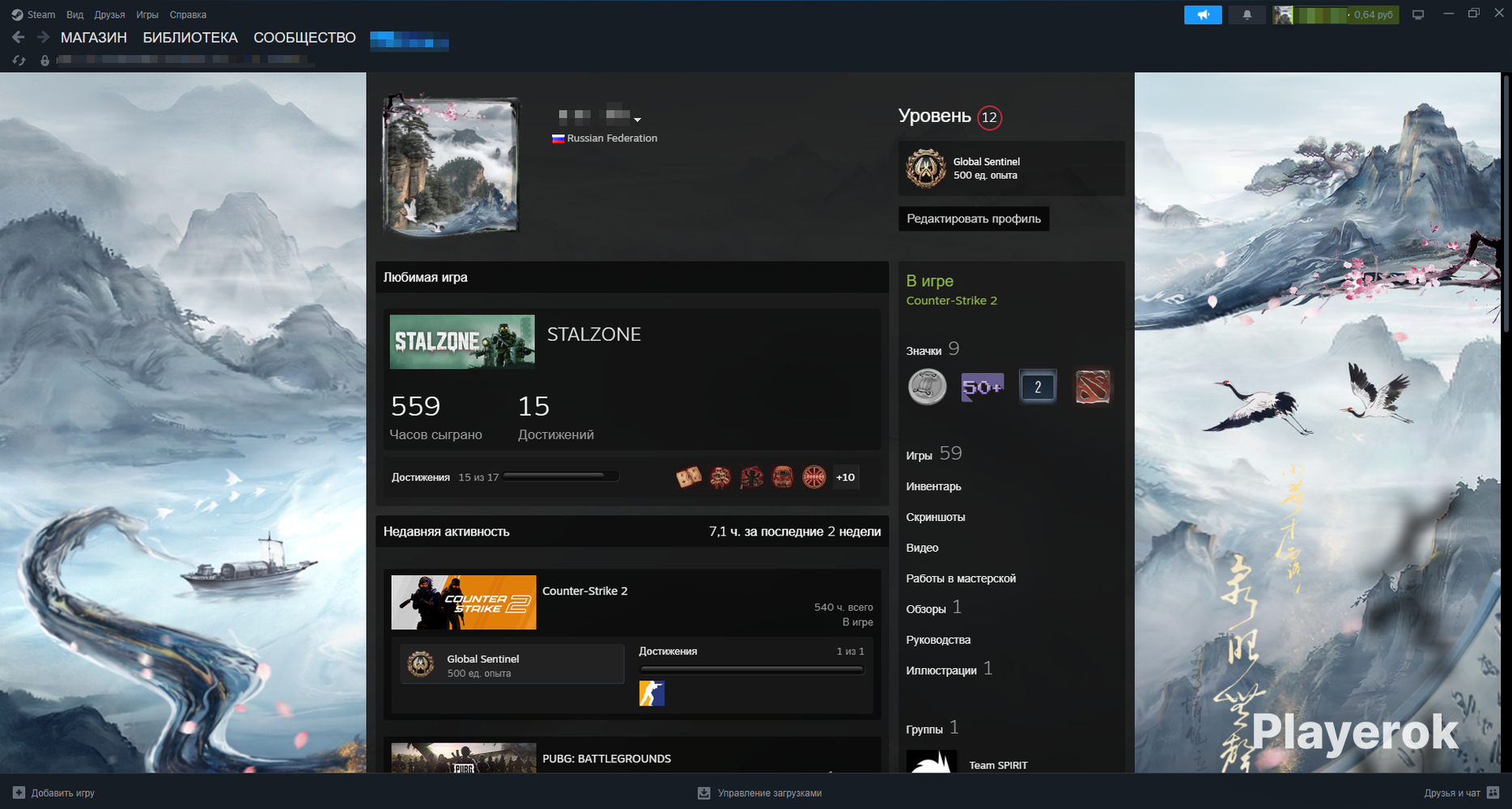Go forward with the right arrow
The image size is (1512, 809).
pyautogui.click(x=43, y=37)
